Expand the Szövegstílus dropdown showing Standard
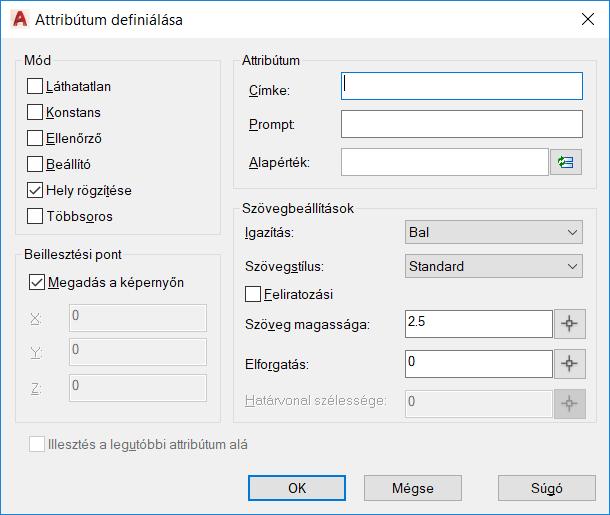The width and height of the screenshot is (610, 515). (x=494, y=266)
